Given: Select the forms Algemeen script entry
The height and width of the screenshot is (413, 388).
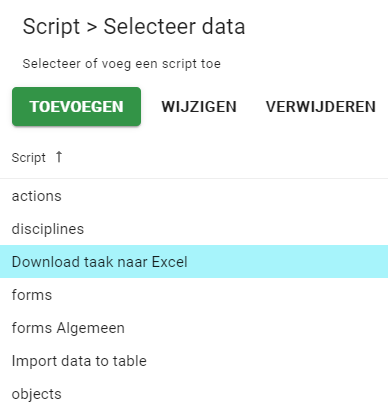Looking at the screenshot, I should click(x=194, y=328).
